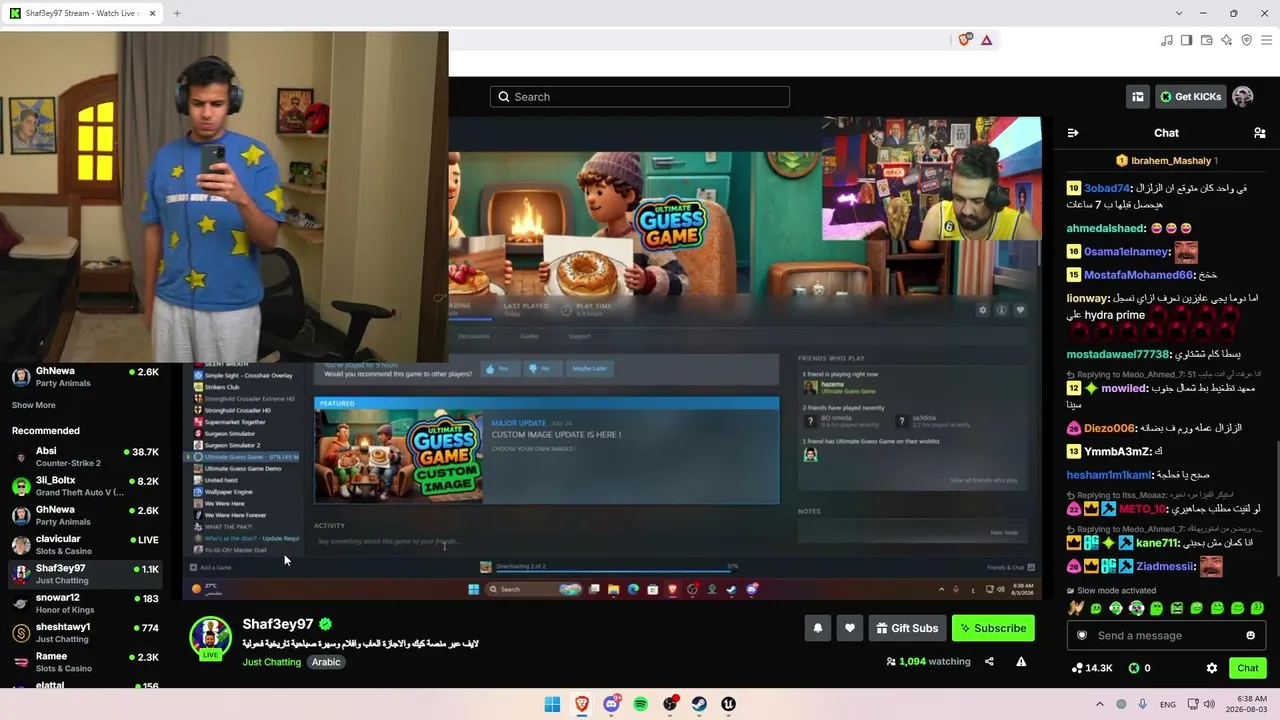
Task: Follow the channel with the heart icon
Action: [x=850, y=628]
